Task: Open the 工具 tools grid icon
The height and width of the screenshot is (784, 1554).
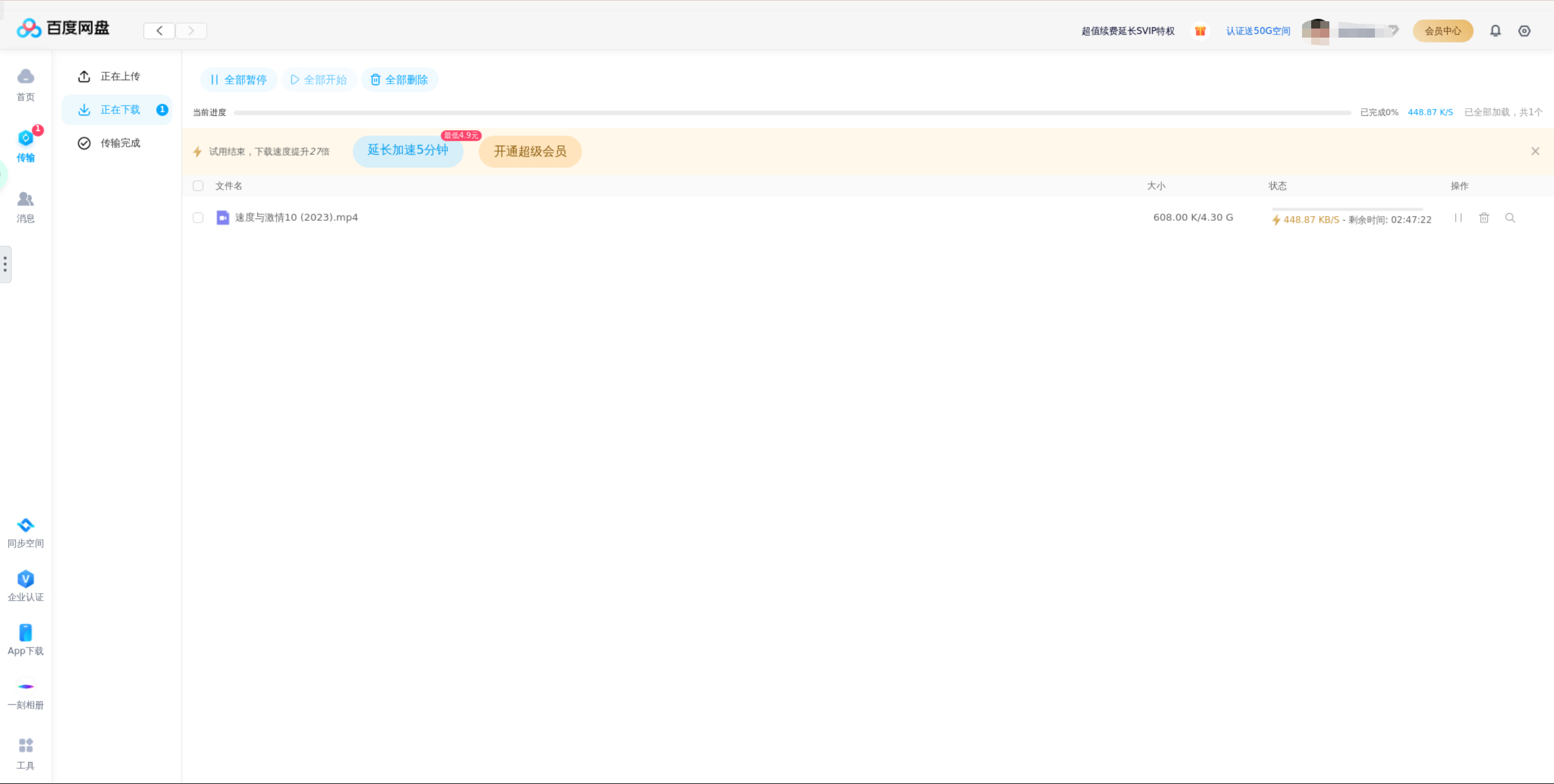Action: (x=25, y=746)
